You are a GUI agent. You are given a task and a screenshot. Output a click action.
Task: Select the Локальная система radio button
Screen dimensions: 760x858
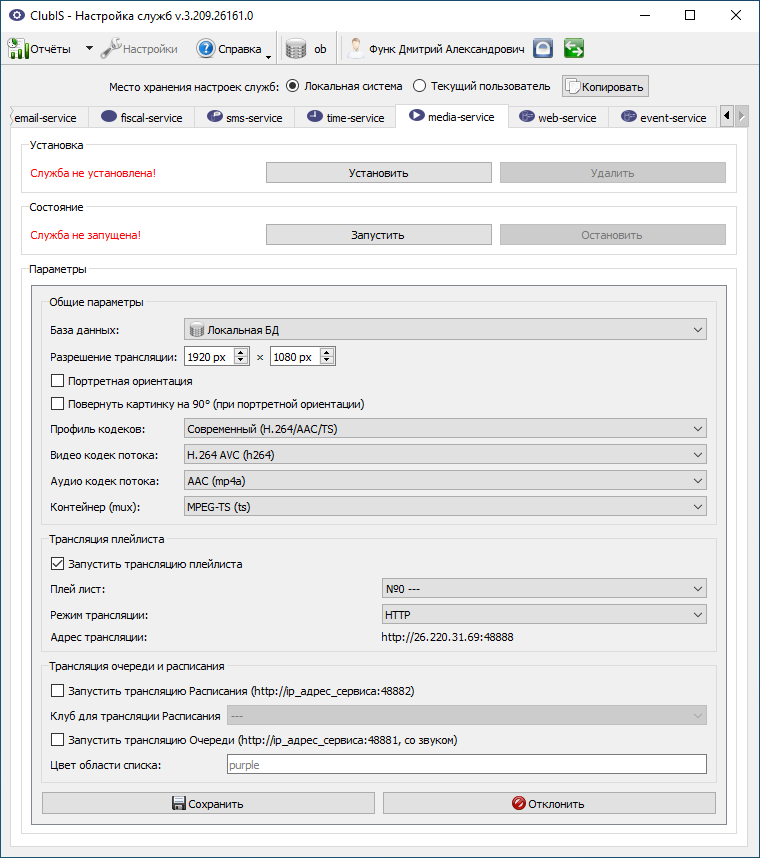pos(293,86)
